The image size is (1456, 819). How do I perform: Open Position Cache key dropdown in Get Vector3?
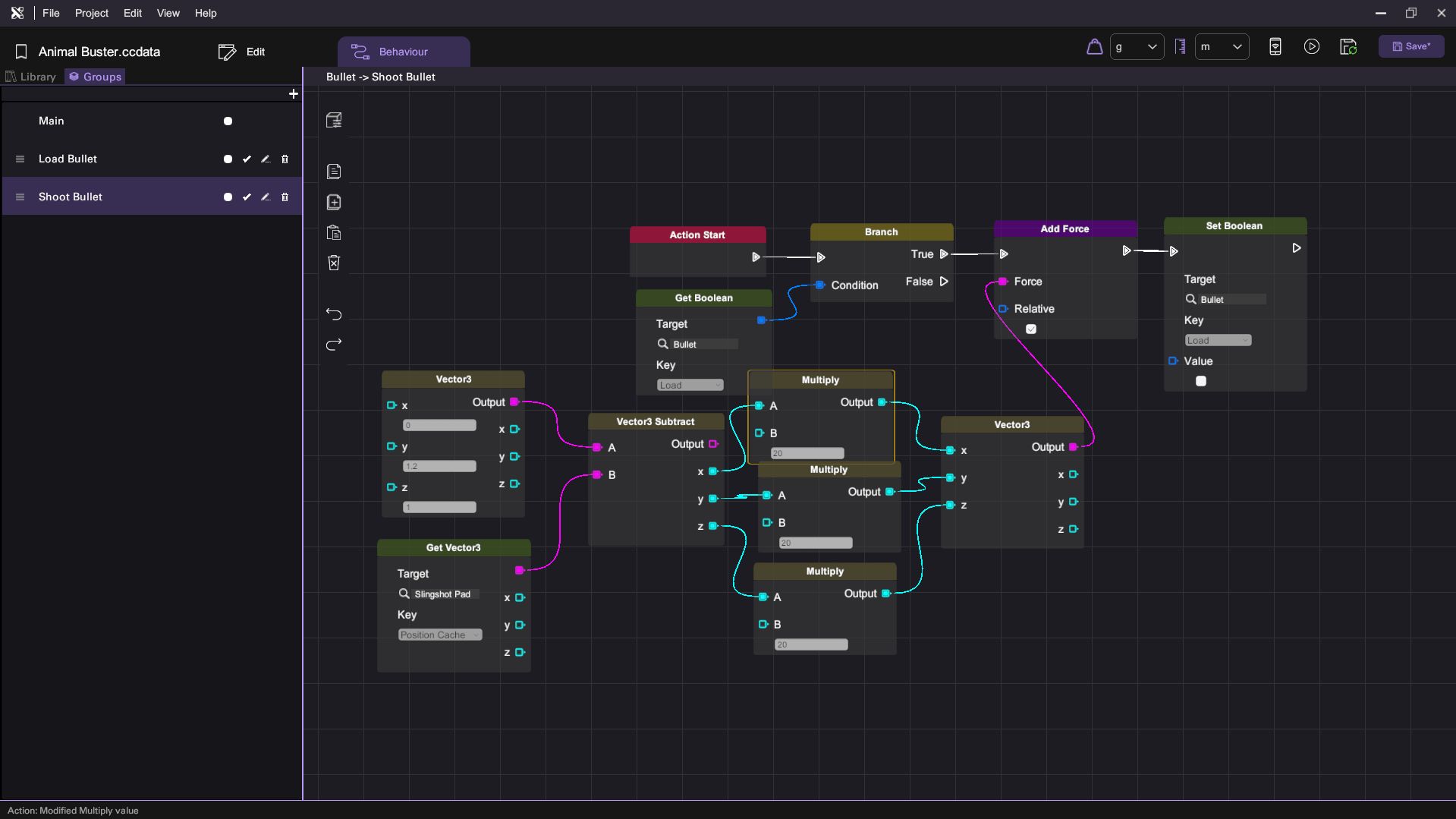pos(440,635)
